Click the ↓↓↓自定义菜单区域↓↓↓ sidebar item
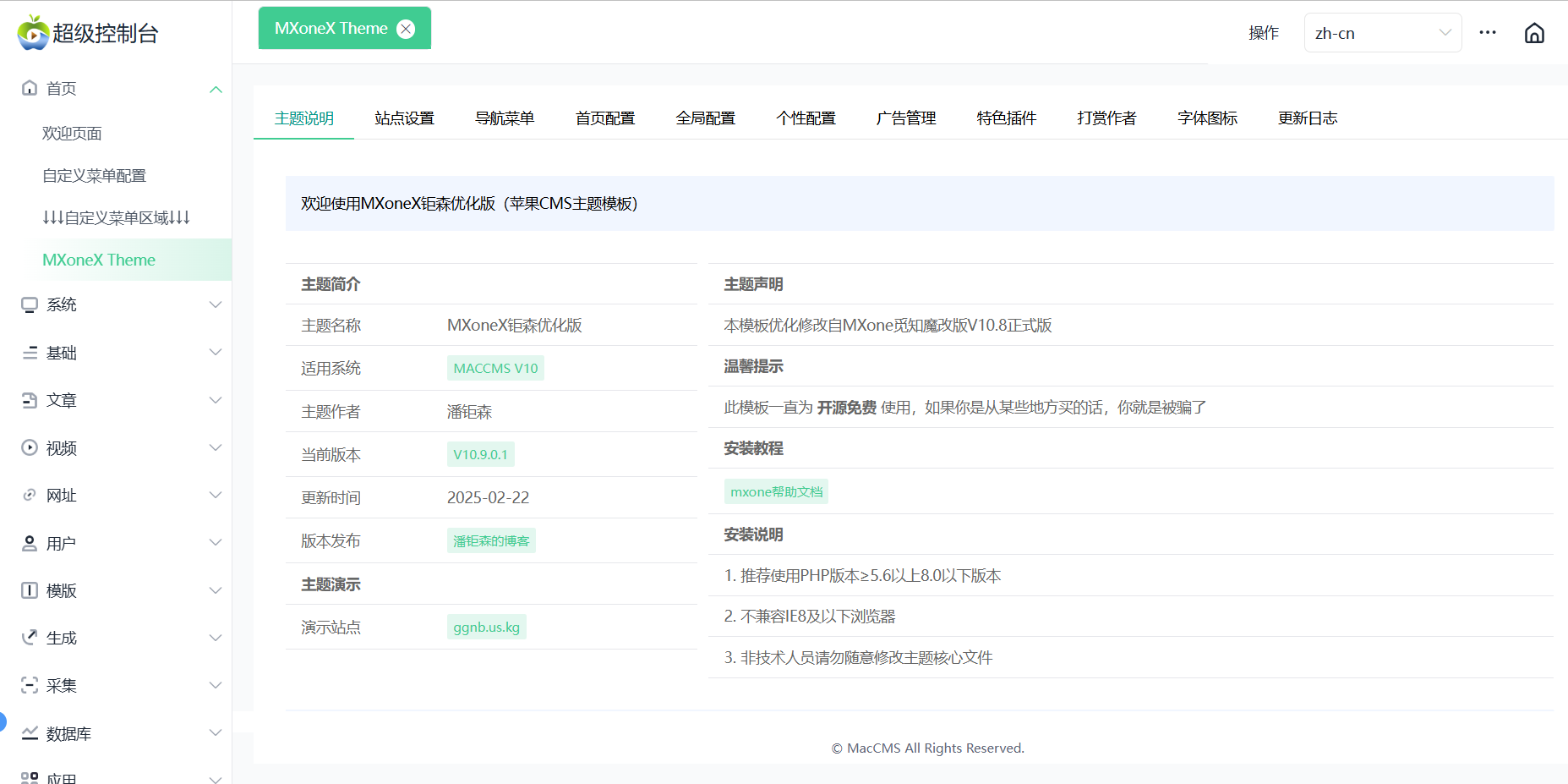 (x=116, y=218)
